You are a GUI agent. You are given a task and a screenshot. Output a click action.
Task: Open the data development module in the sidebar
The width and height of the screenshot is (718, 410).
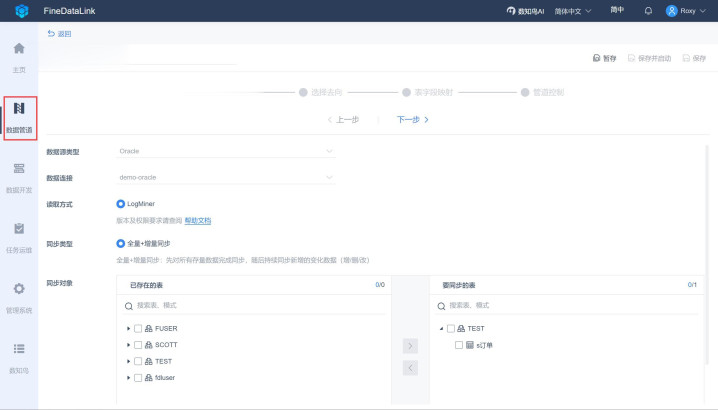(x=19, y=178)
